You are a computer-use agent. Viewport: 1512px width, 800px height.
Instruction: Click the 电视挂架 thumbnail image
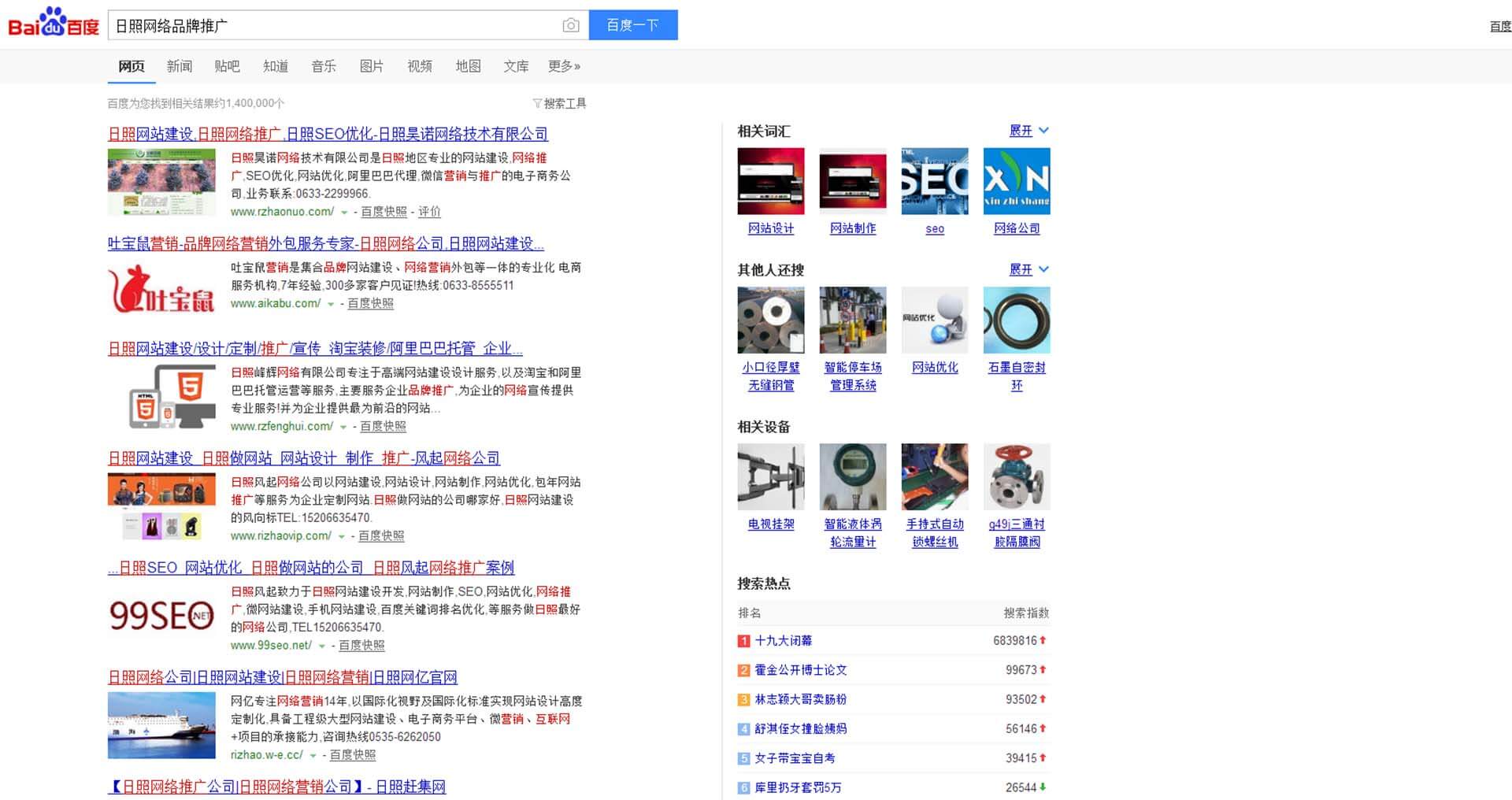coord(771,476)
